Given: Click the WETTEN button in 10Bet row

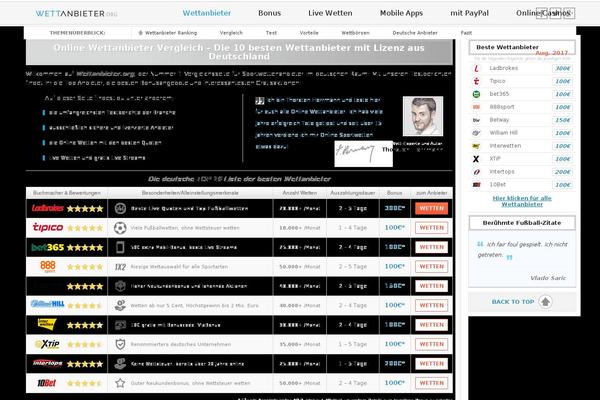Looking at the screenshot, I should (432, 383).
